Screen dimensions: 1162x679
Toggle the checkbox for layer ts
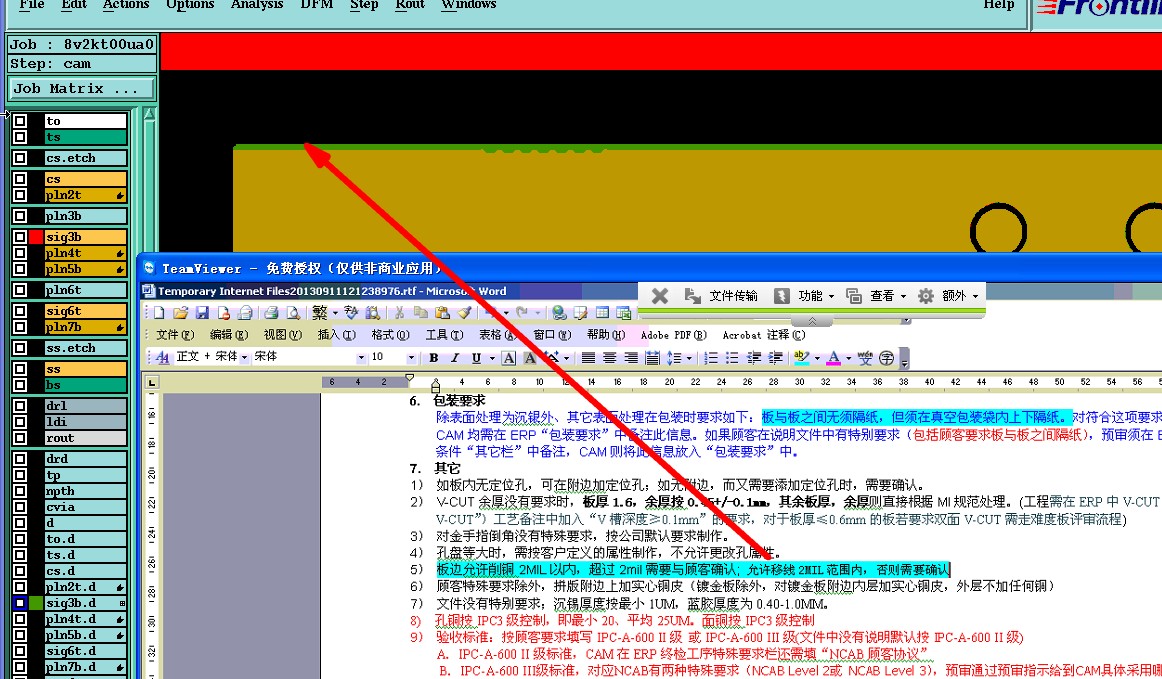[20, 137]
